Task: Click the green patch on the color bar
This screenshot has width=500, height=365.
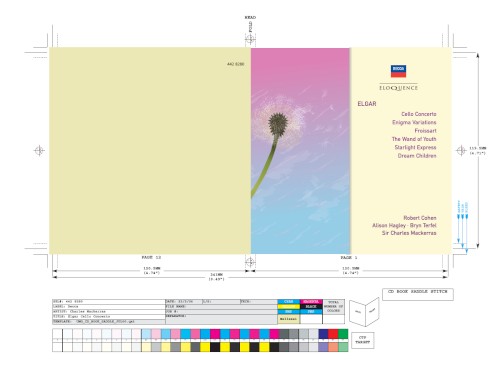Action: [343, 334]
